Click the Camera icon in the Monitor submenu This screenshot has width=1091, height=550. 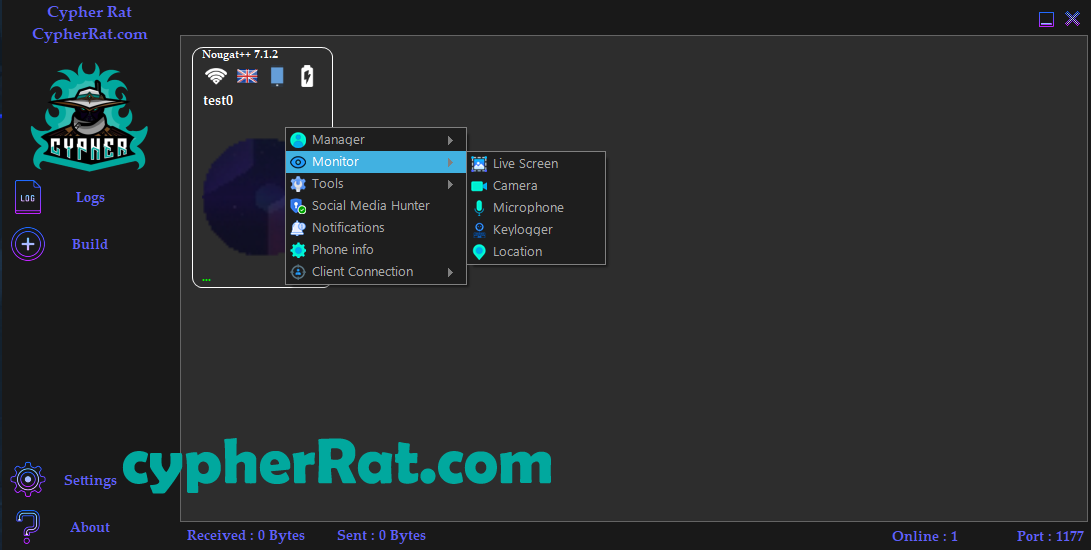(479, 186)
